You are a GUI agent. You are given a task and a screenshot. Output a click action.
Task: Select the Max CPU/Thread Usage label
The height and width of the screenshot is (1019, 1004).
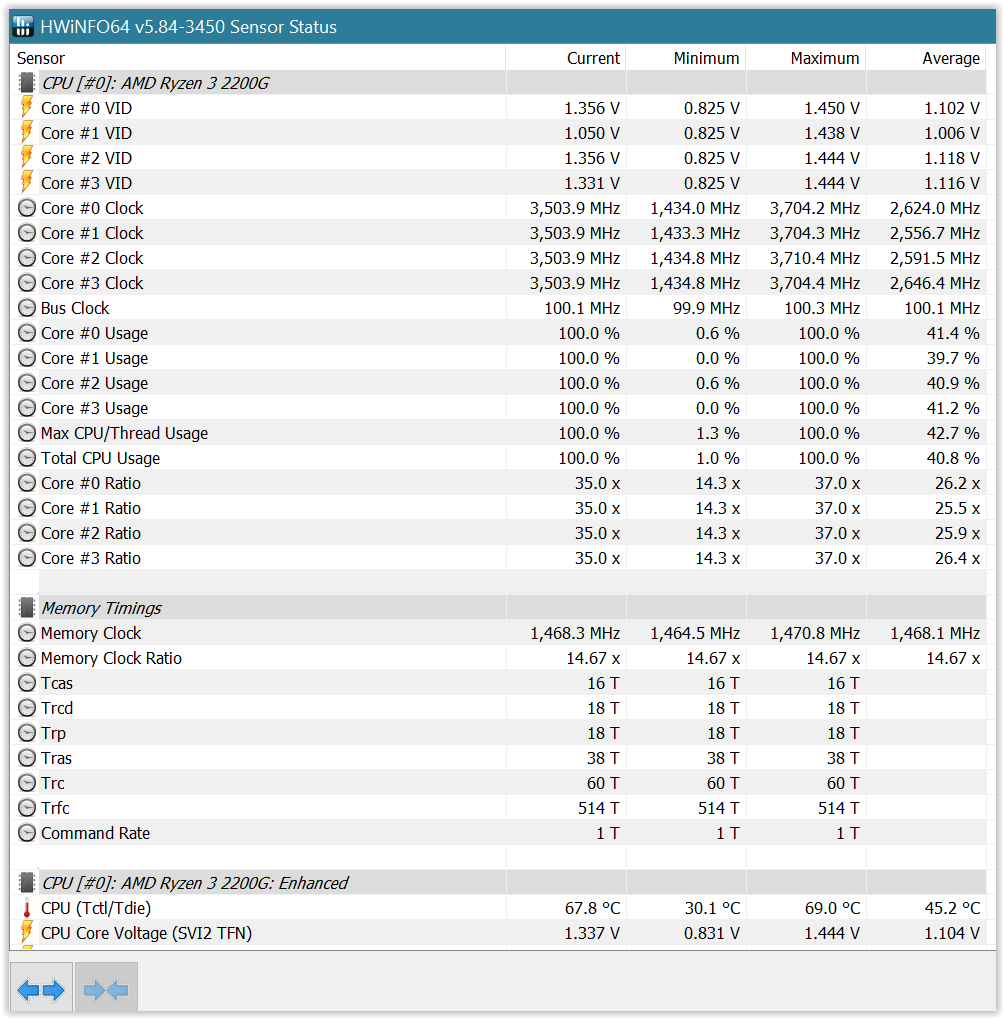coord(125,433)
